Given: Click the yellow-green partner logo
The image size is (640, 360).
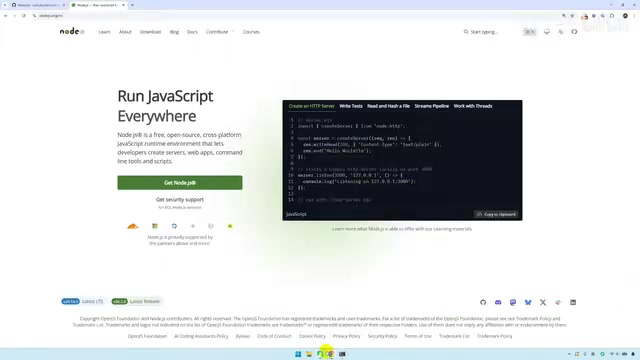Looking at the screenshot, I should 230,226.
